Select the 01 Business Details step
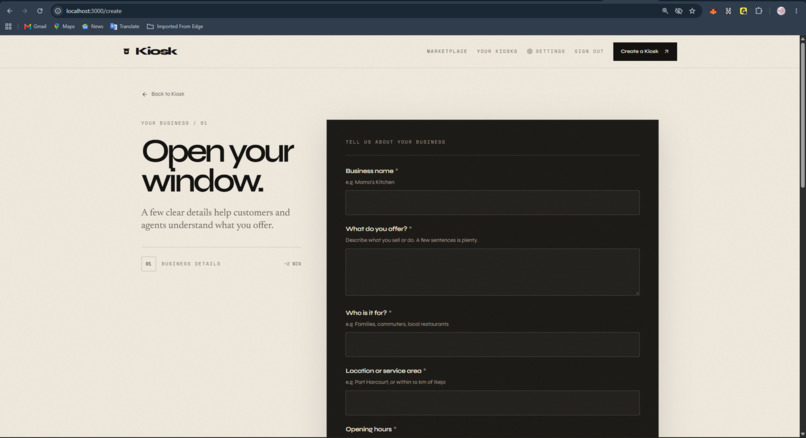The height and width of the screenshot is (438, 806). 221,264
